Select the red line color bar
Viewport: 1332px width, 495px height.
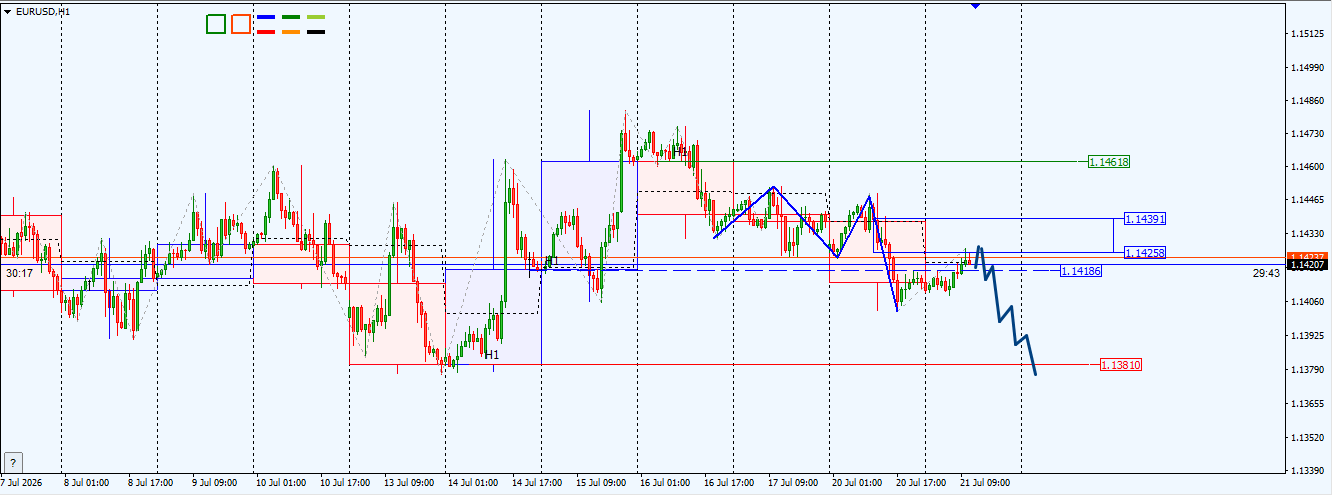pyautogui.click(x=266, y=32)
